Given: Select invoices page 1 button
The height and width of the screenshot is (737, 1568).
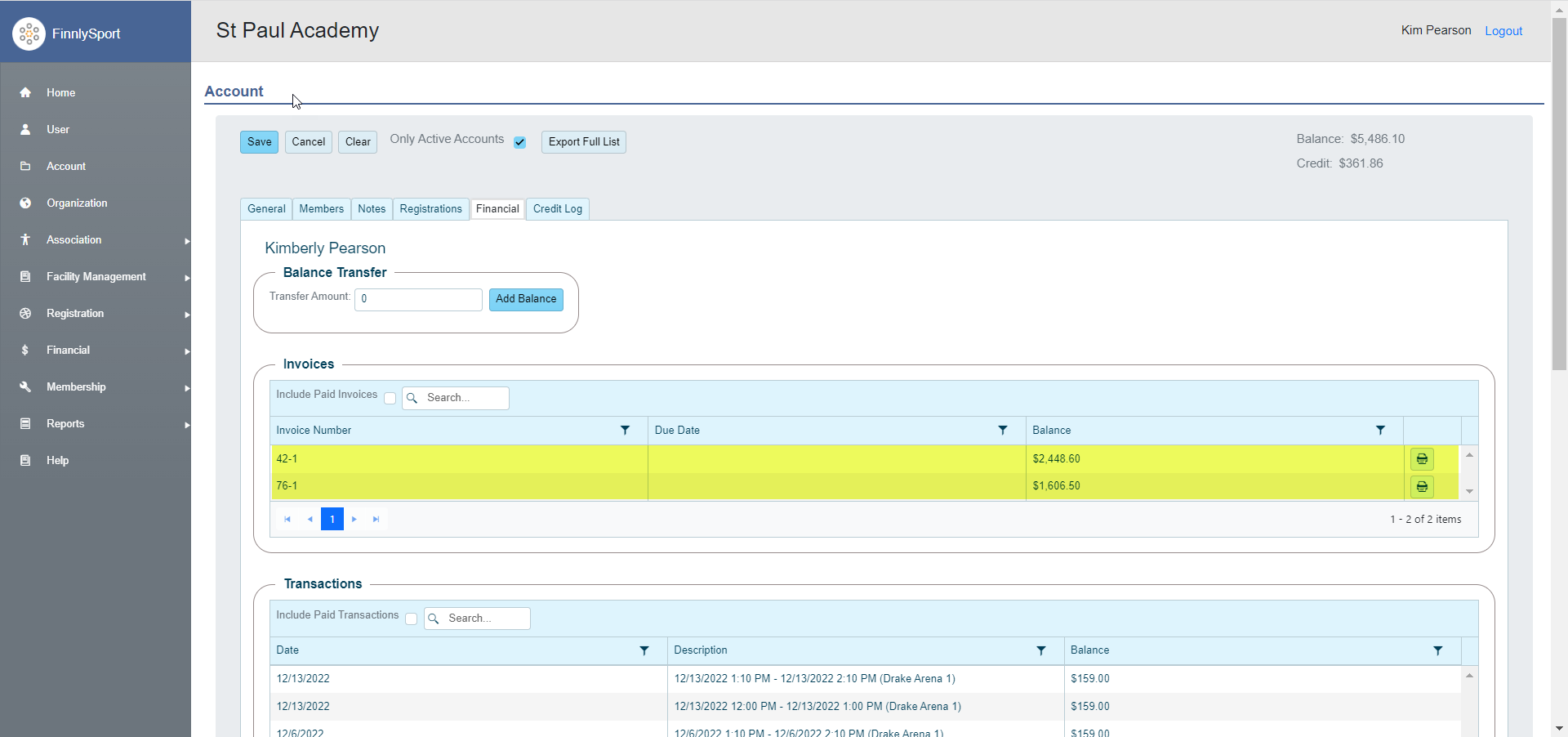Looking at the screenshot, I should point(332,519).
